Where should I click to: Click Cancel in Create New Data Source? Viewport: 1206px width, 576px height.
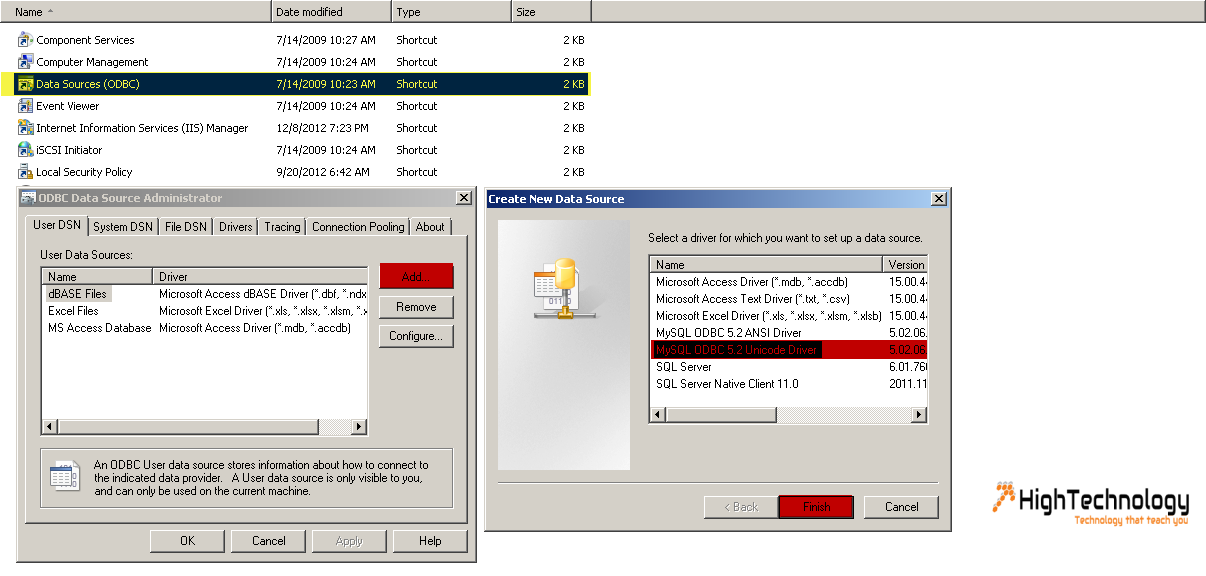pyautogui.click(x=902, y=507)
